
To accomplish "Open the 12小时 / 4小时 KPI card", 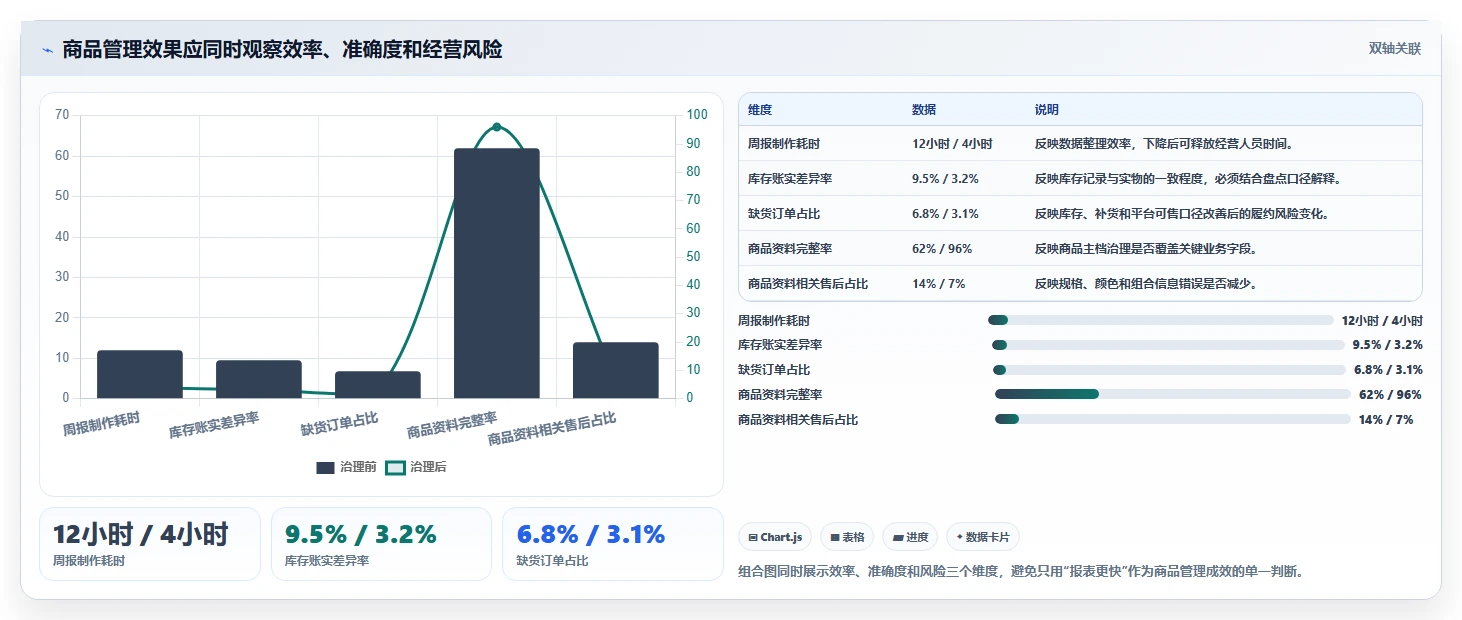I will tap(150, 544).
